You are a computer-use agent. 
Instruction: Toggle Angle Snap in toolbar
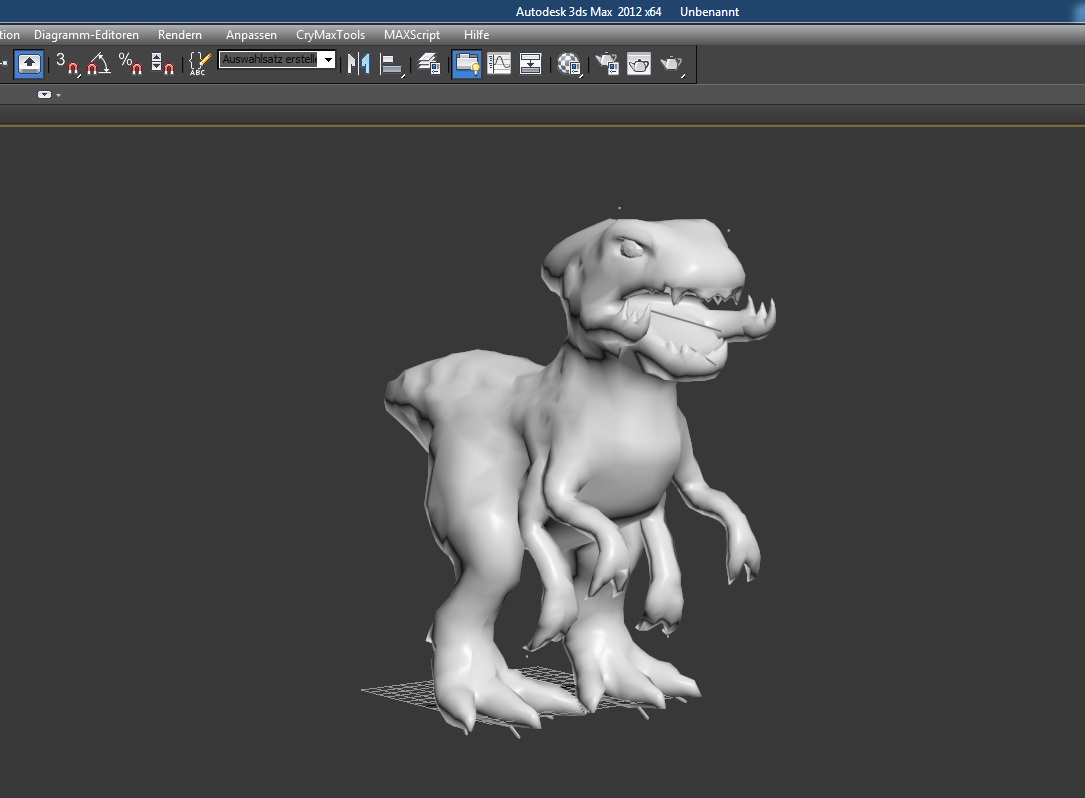click(98, 64)
